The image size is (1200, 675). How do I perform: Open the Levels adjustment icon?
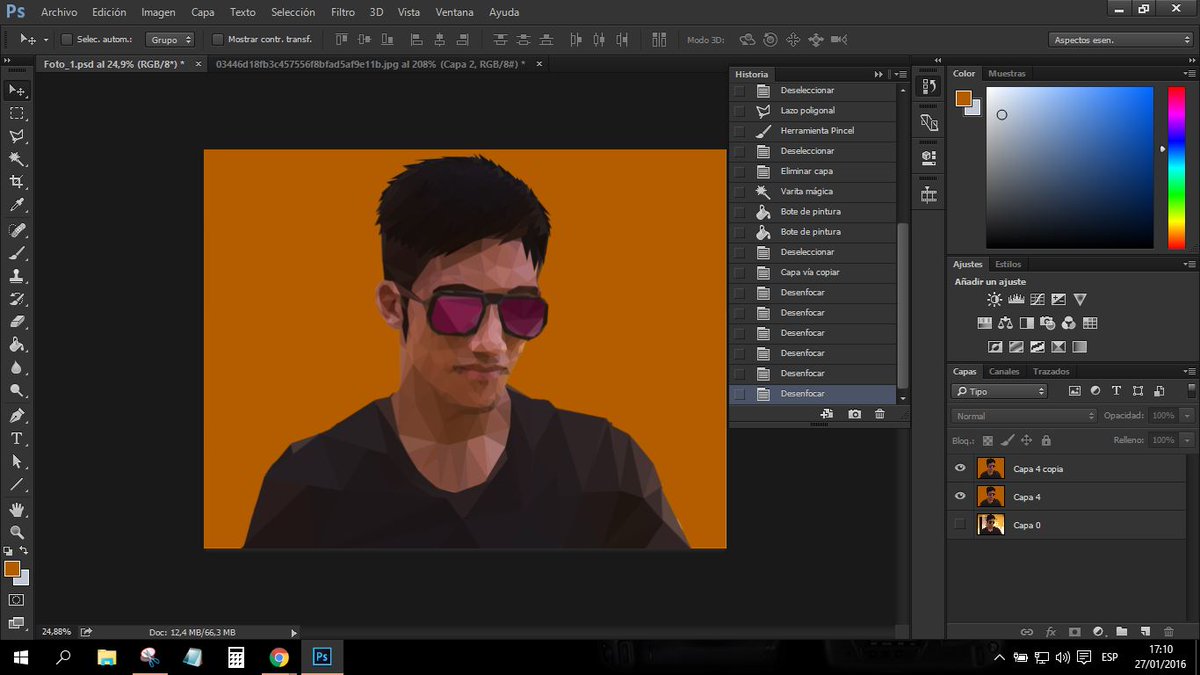click(x=1015, y=299)
